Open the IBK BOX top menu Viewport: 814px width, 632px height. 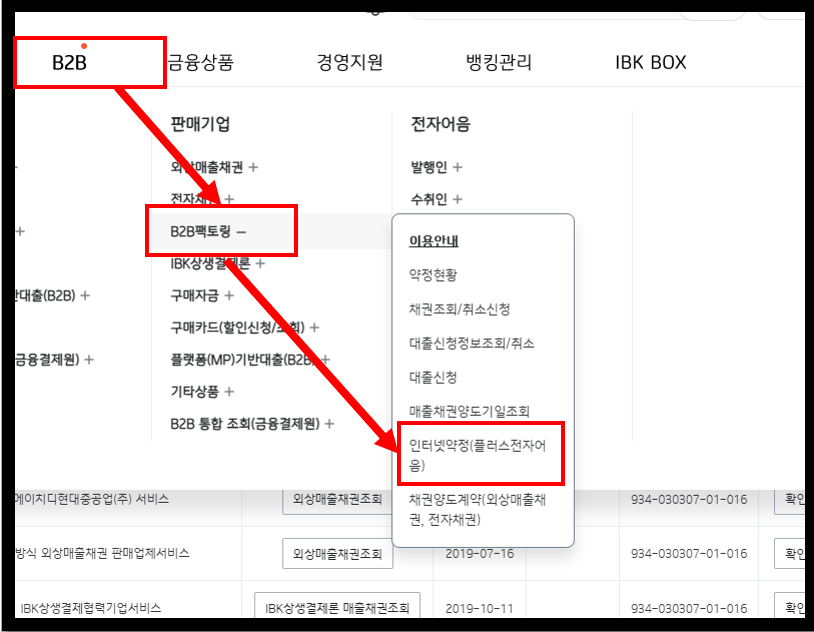pos(650,62)
